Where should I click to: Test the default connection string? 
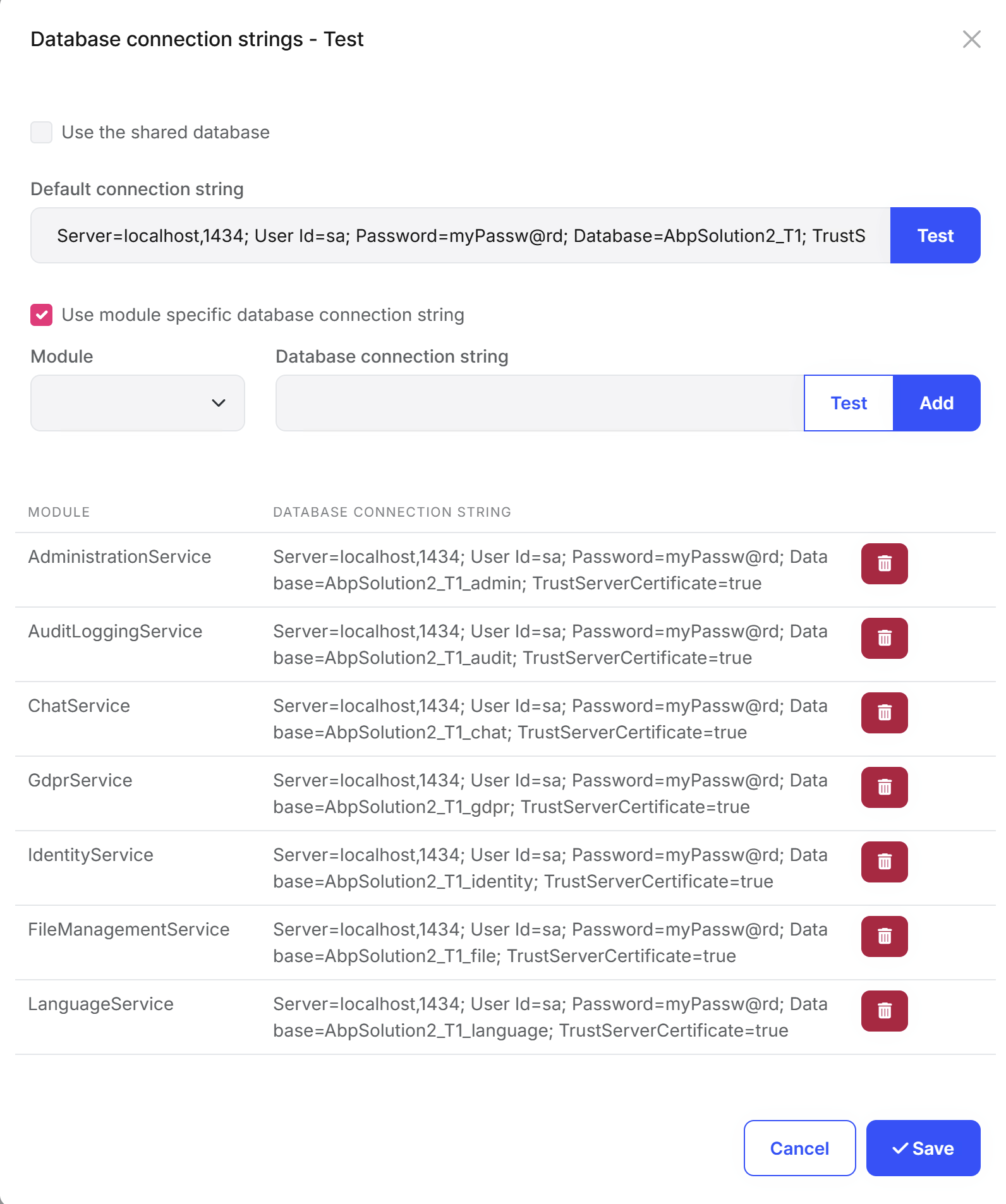[x=935, y=236]
